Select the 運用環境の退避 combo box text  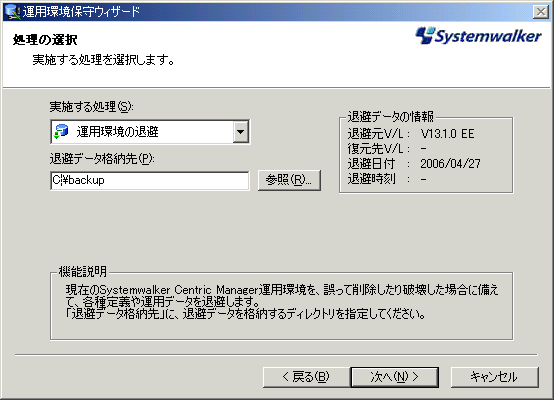tap(118, 132)
